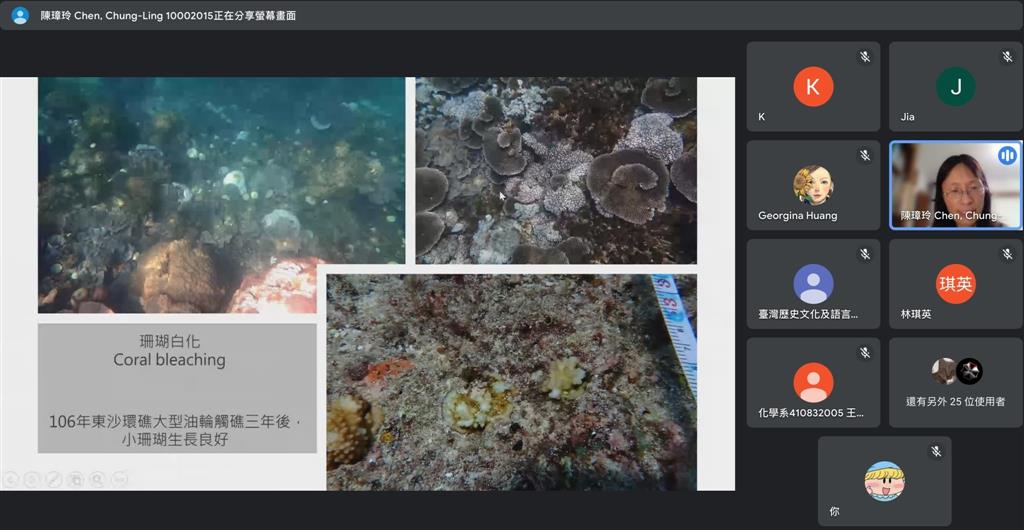This screenshot has height=530, width=1024.
Task: Select the 臺灣歷史文化及語言 participant tile
Action: pos(813,284)
